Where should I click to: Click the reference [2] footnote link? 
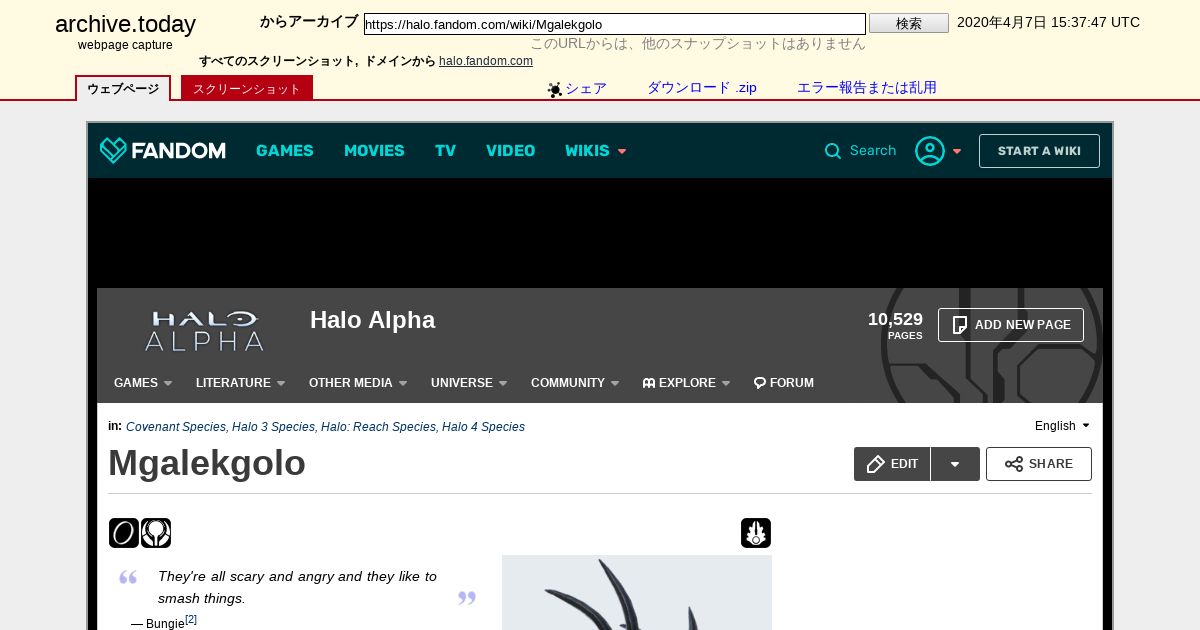tap(191, 620)
